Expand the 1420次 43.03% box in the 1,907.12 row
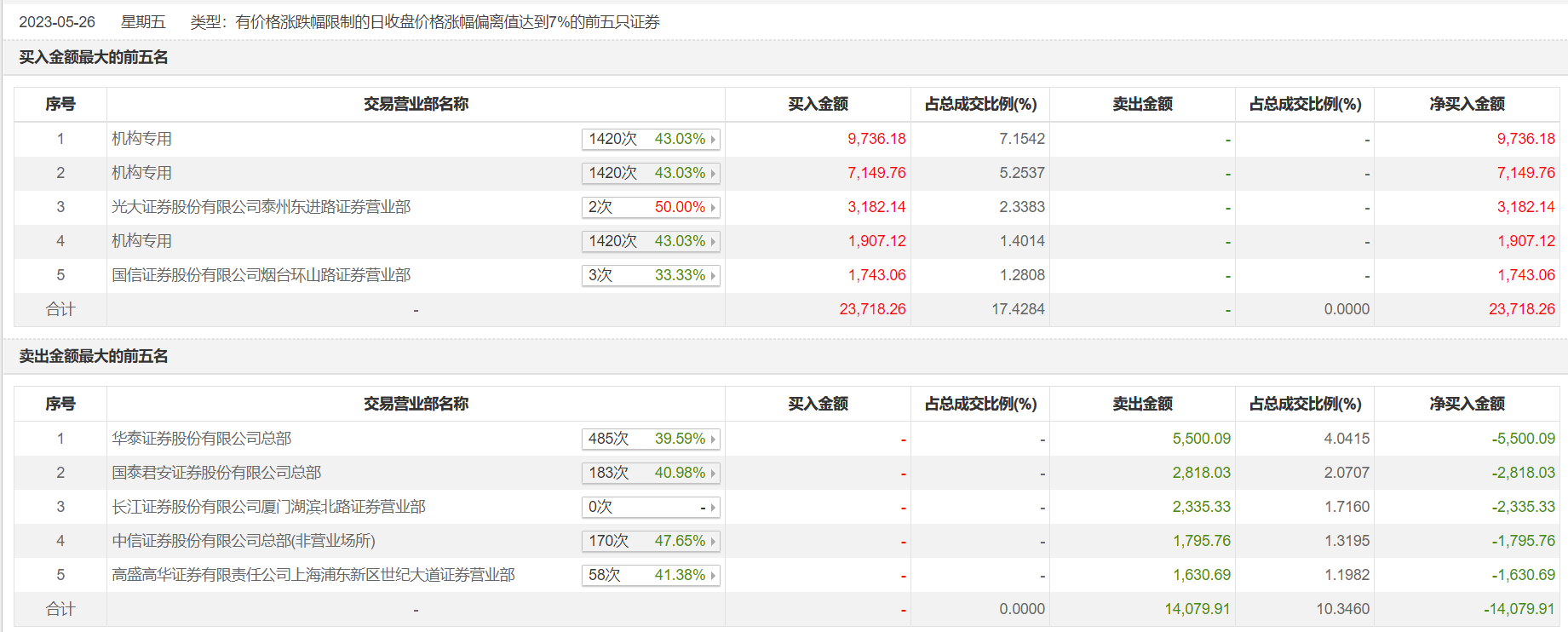This screenshot has height=632, width=1568. [x=651, y=241]
